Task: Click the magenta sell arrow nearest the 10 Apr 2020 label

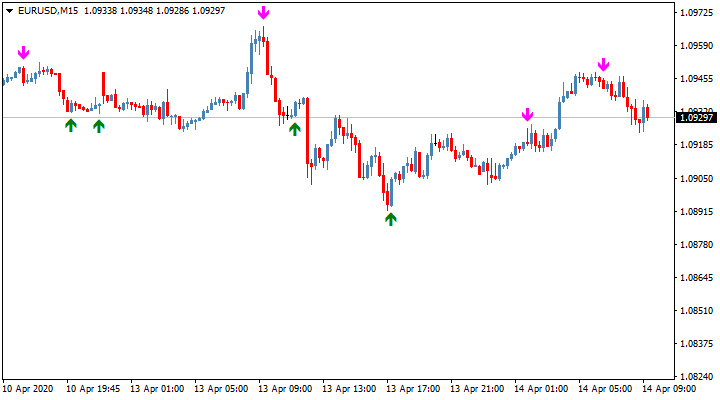Action: [23, 52]
